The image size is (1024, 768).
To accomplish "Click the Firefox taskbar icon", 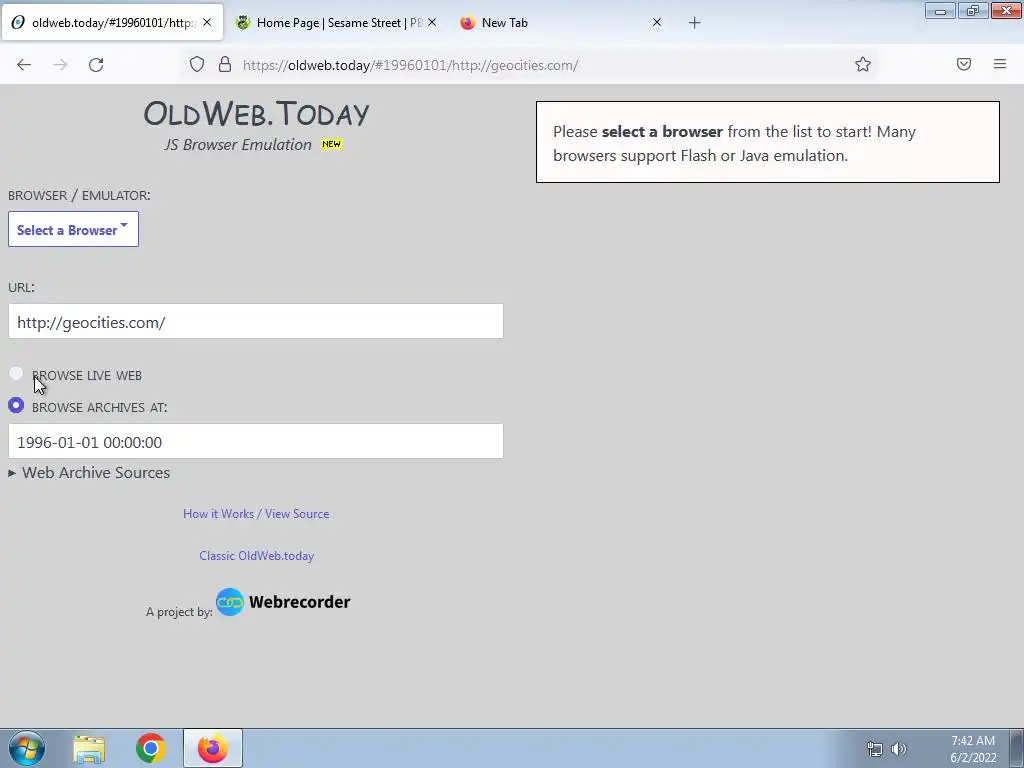I will point(213,748).
